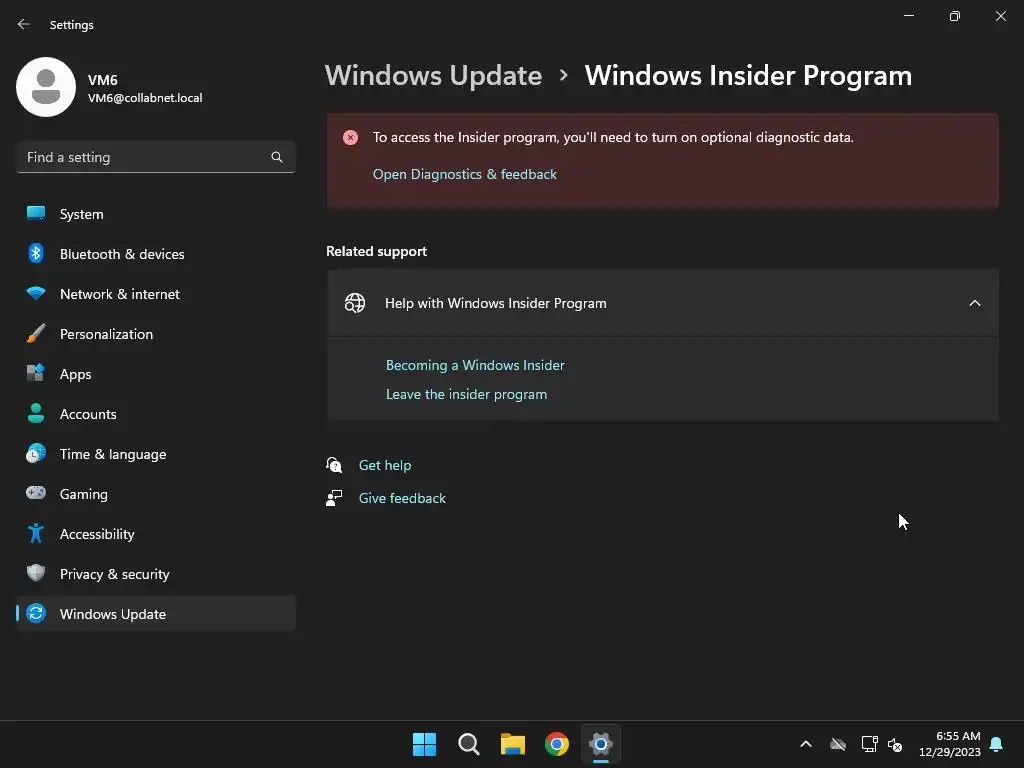The image size is (1024, 768).
Task: Click the System monitor icon in sidebar
Action: click(36, 214)
